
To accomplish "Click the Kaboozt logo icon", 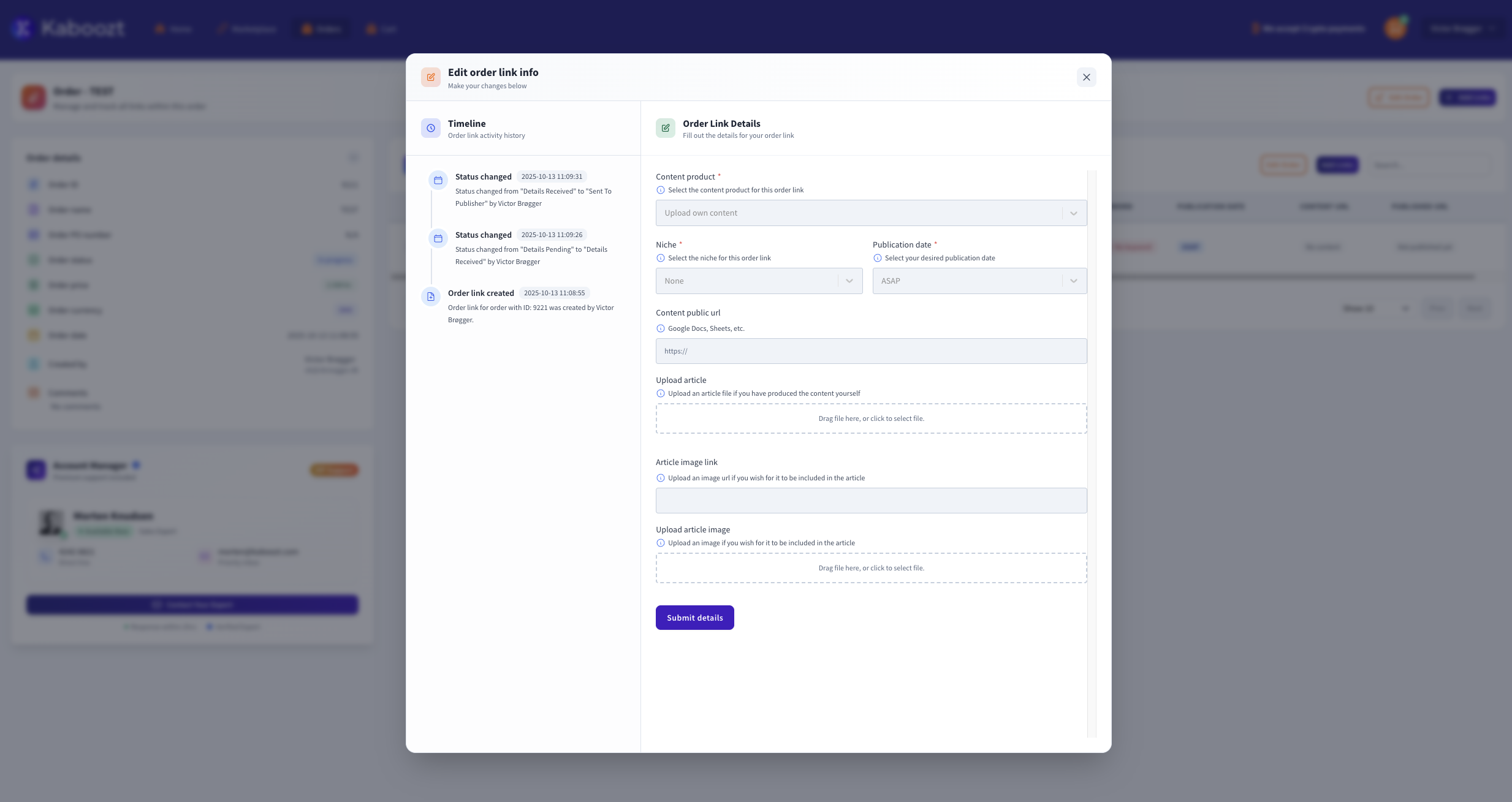I will pos(23,28).
